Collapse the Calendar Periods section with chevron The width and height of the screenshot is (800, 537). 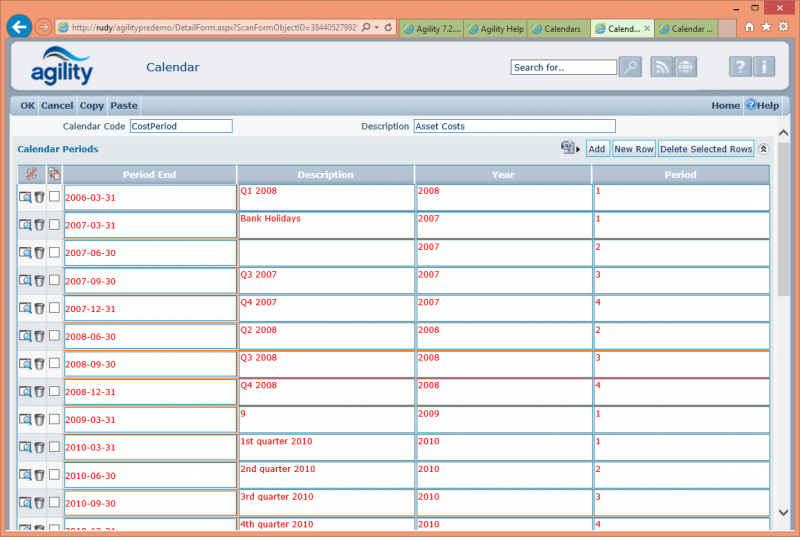click(x=764, y=149)
